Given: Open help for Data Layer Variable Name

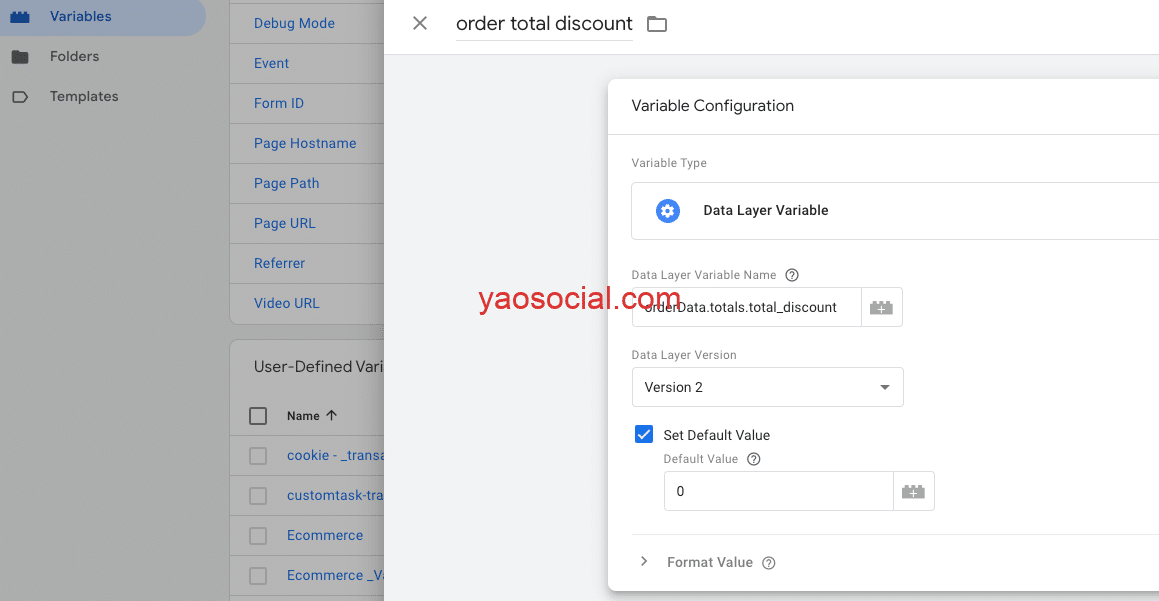Looking at the screenshot, I should tap(792, 275).
